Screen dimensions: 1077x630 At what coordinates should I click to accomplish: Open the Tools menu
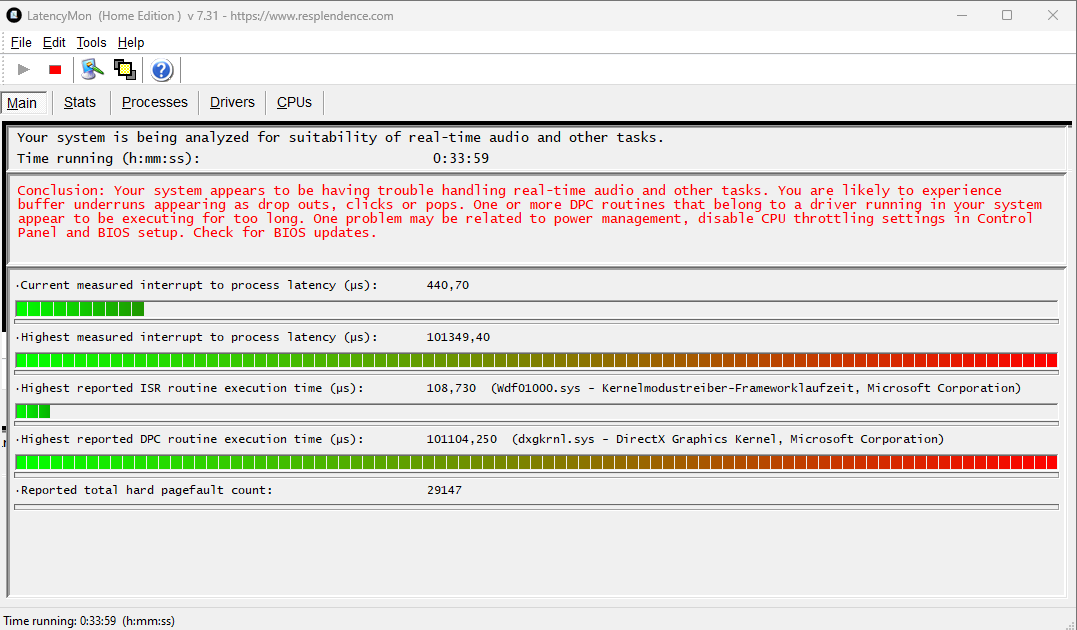91,42
